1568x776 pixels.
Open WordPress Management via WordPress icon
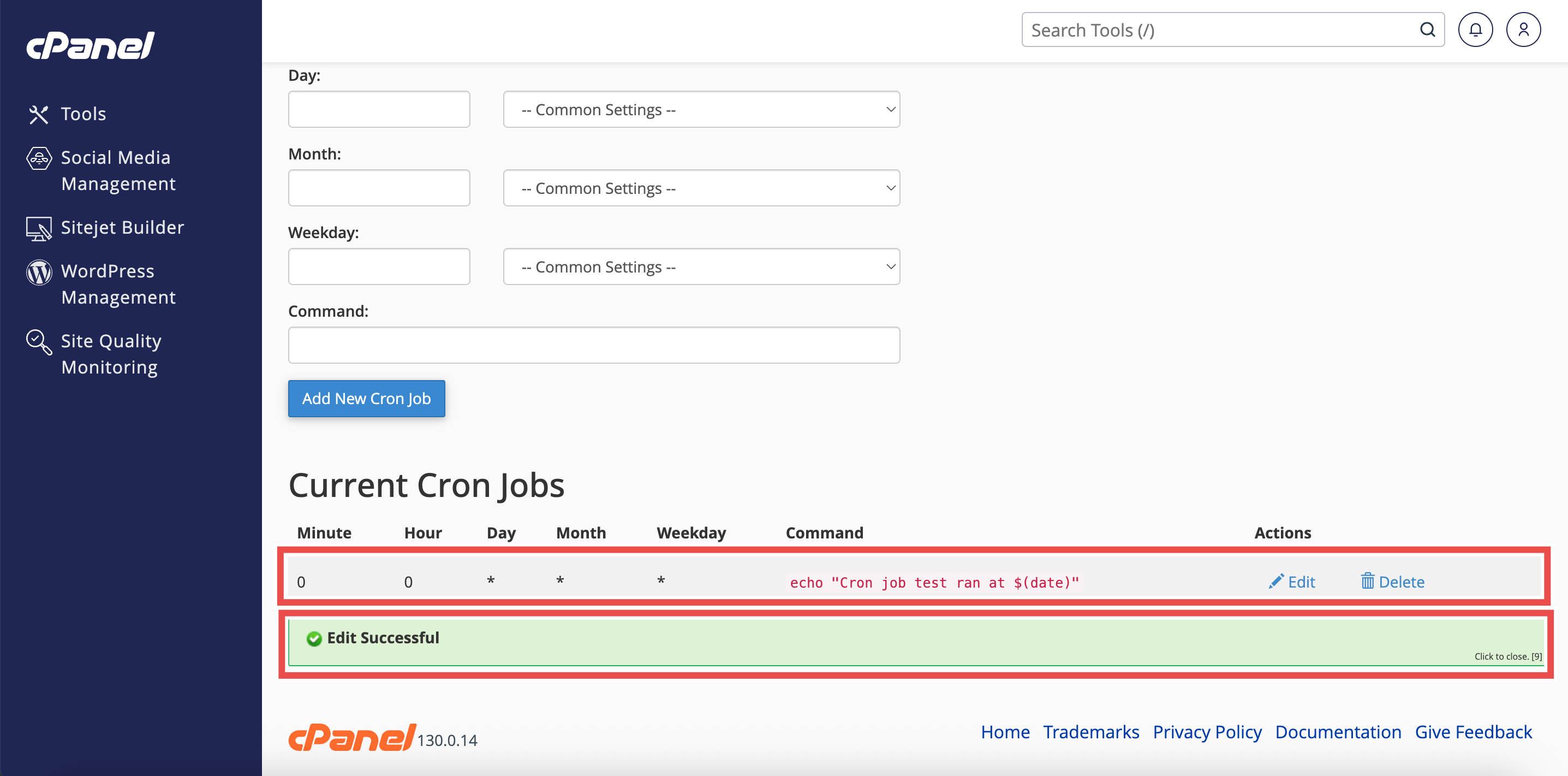(x=39, y=273)
